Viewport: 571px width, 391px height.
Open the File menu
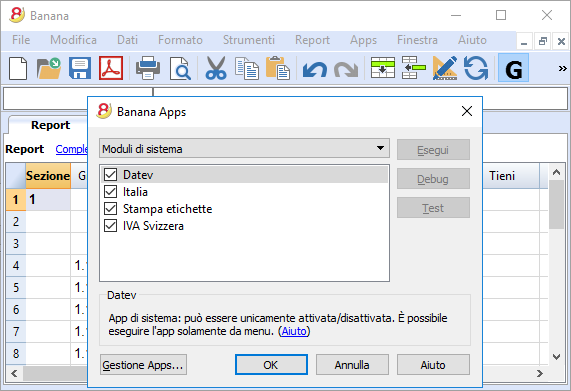pos(21,40)
